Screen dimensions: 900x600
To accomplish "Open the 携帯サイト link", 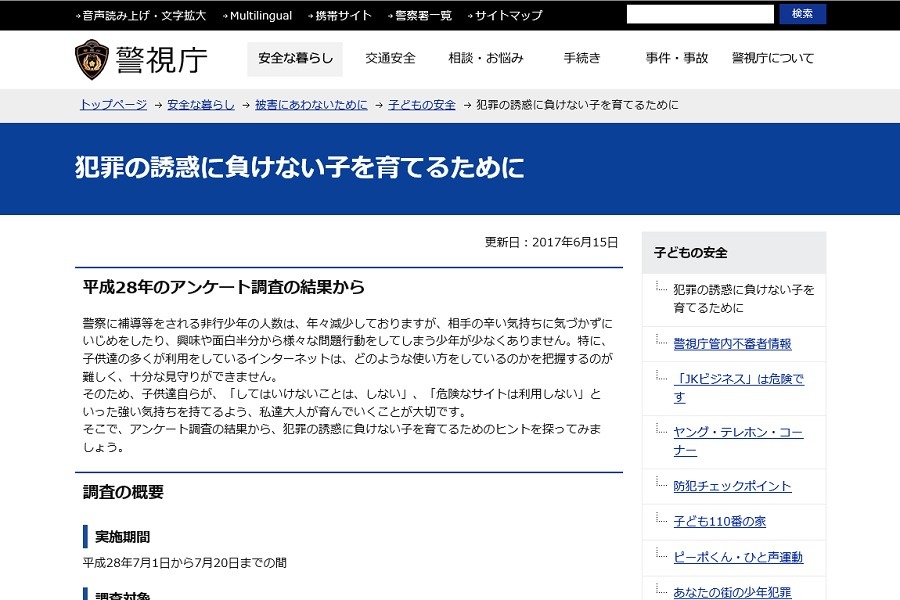I will click(x=341, y=15).
